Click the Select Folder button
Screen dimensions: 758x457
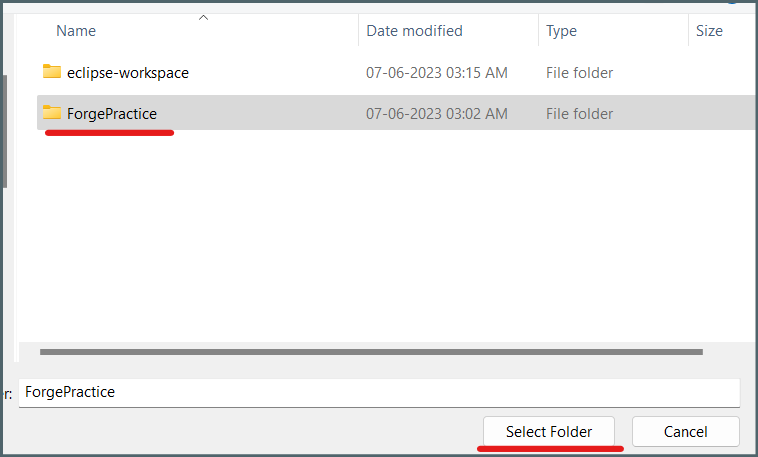(x=549, y=431)
